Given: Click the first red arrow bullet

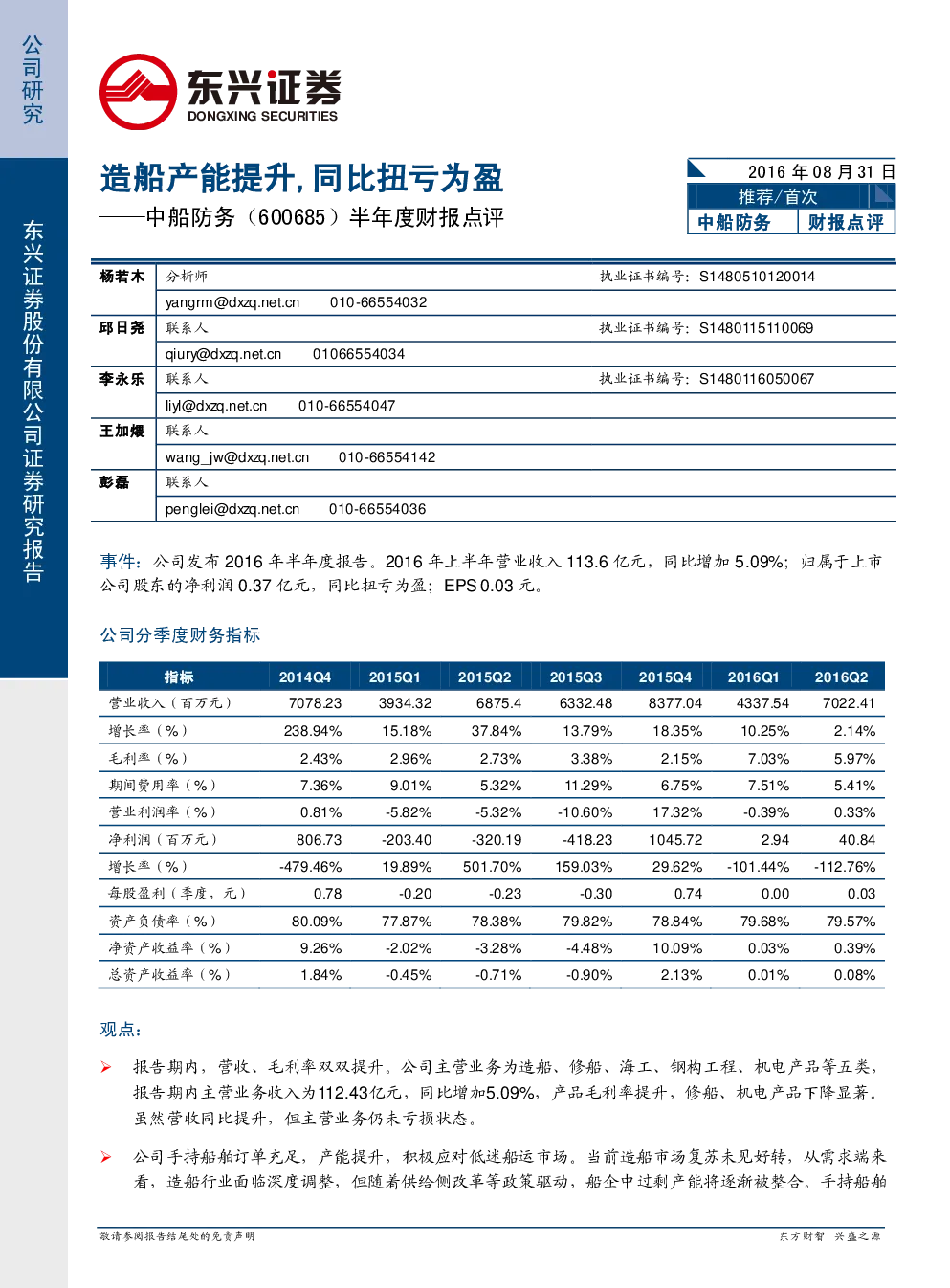Looking at the screenshot, I should point(106,1067).
